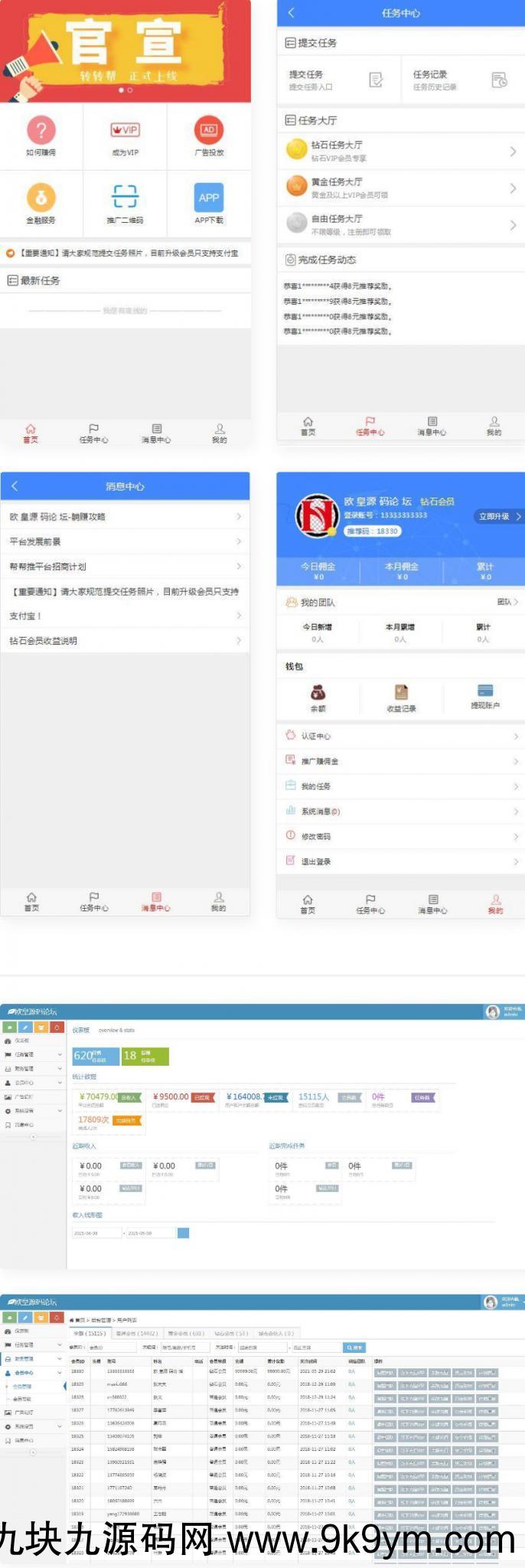Click the green shortcut button in dashboard sidebar

9,1027
